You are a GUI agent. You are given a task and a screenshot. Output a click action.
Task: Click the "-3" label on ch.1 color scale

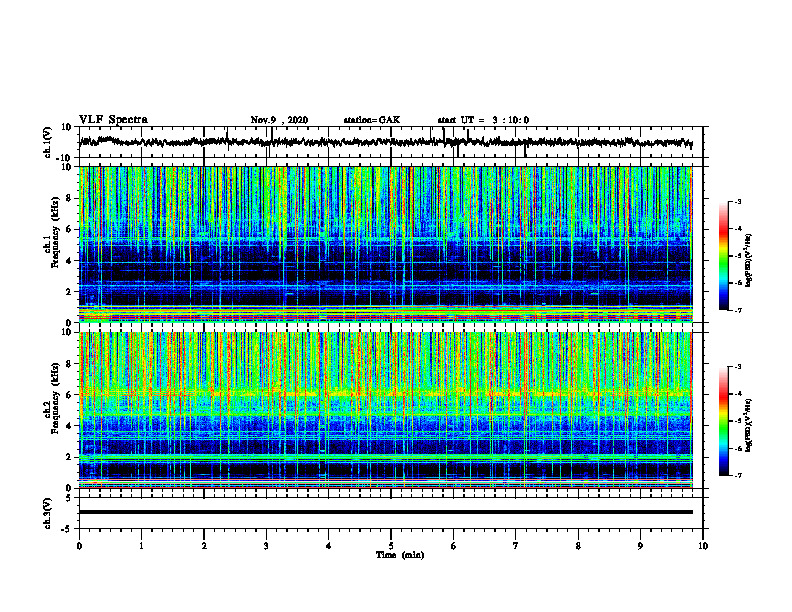coord(738,201)
